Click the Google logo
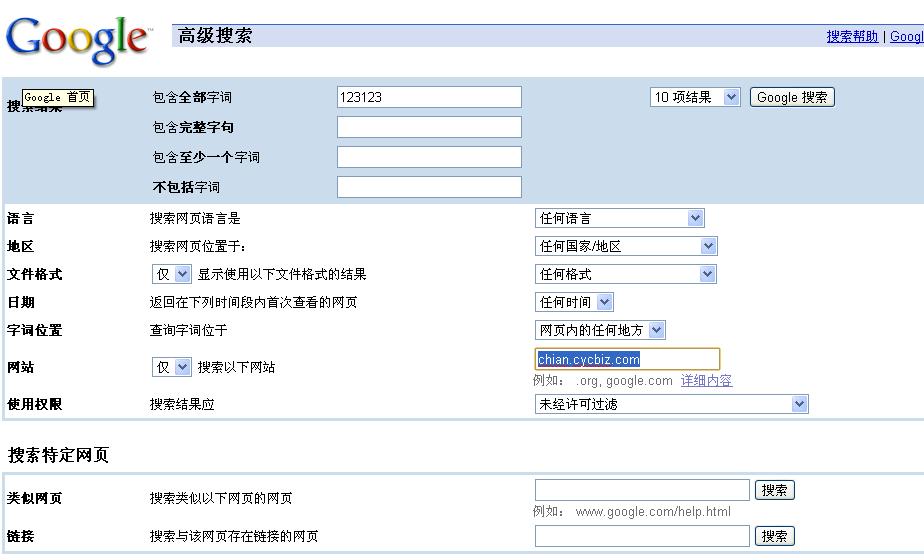The image size is (924, 560). click(78, 40)
